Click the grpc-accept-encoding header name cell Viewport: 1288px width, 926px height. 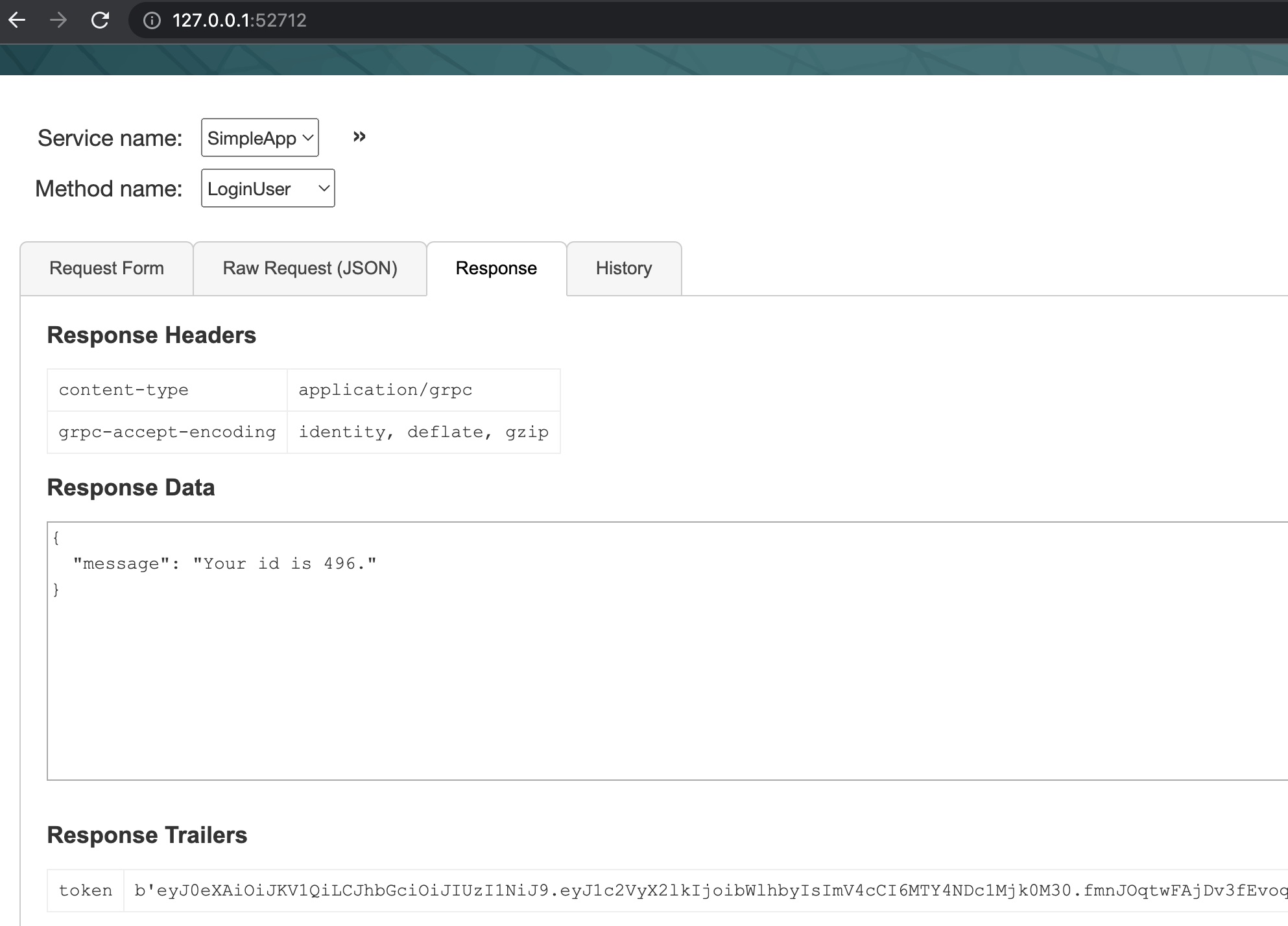[167, 432]
